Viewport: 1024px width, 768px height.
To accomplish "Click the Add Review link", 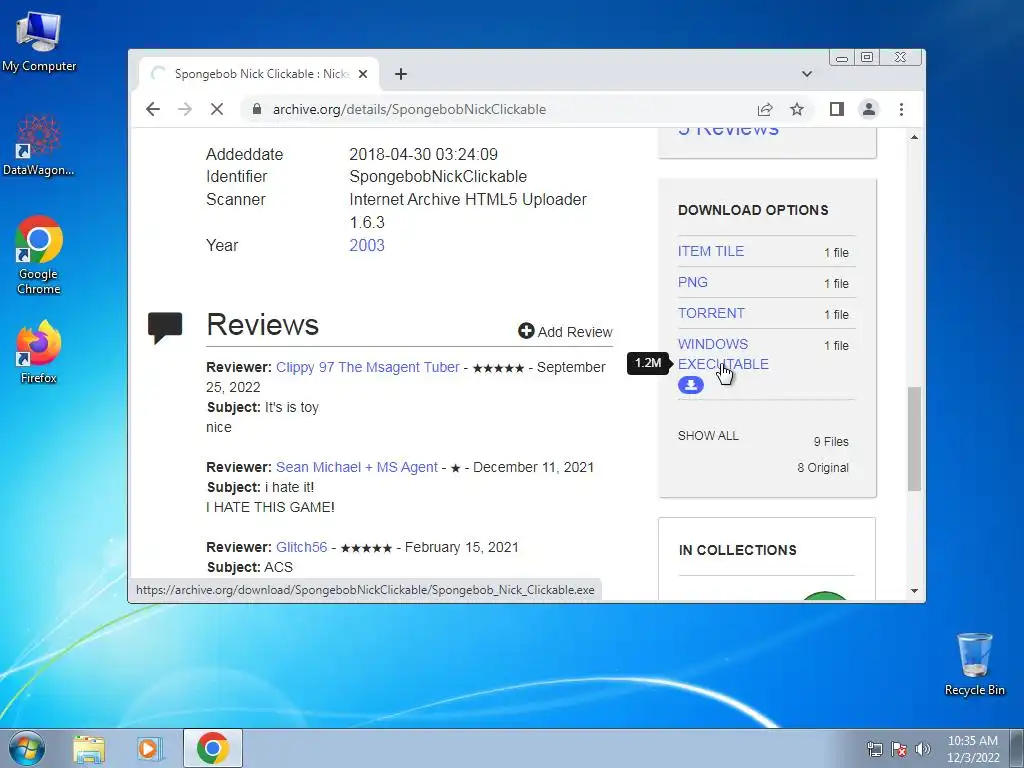I will tap(566, 332).
